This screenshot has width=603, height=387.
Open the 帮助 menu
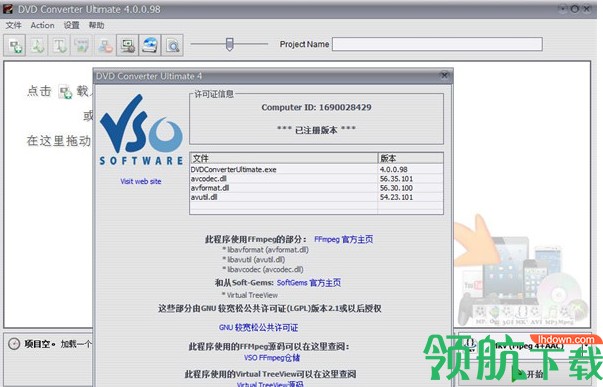pyautogui.click(x=96, y=25)
